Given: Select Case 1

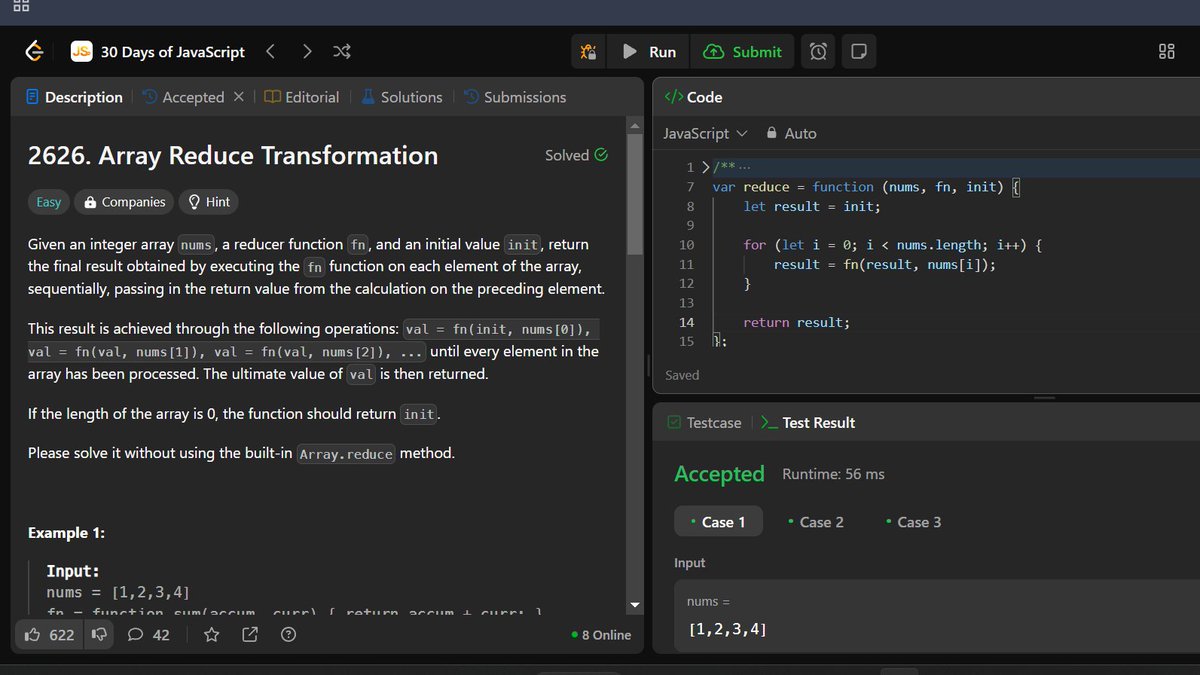Looking at the screenshot, I should coord(718,522).
